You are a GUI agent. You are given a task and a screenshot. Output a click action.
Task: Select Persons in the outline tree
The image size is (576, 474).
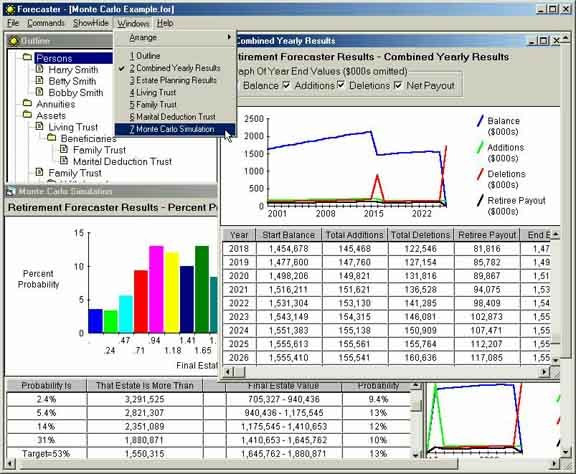click(54, 58)
